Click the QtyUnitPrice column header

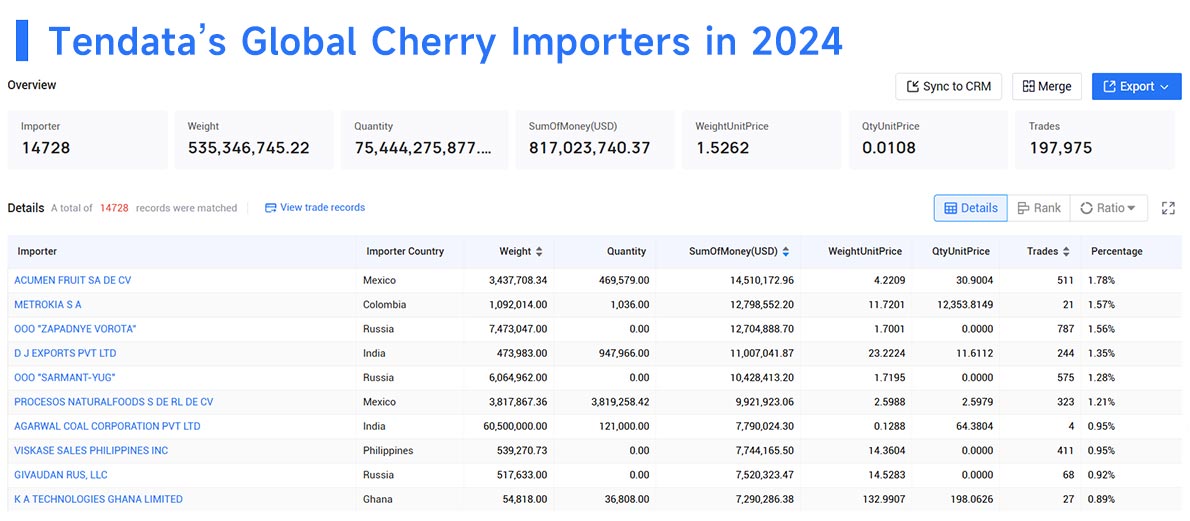point(961,251)
